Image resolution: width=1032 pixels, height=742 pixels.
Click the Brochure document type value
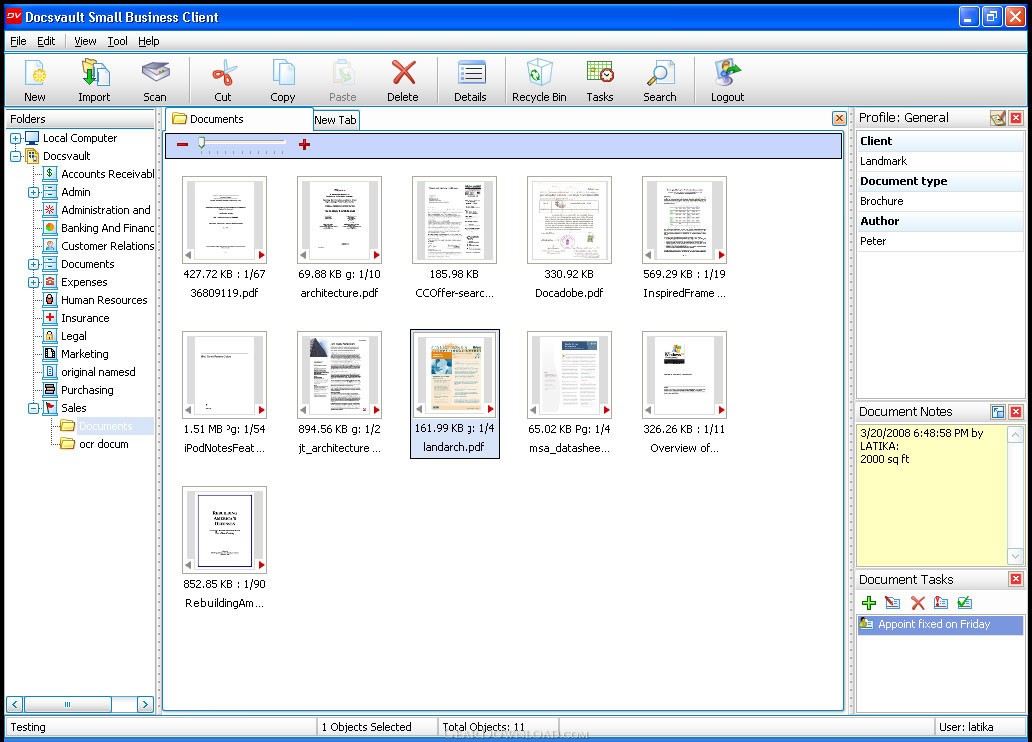[x=881, y=201]
